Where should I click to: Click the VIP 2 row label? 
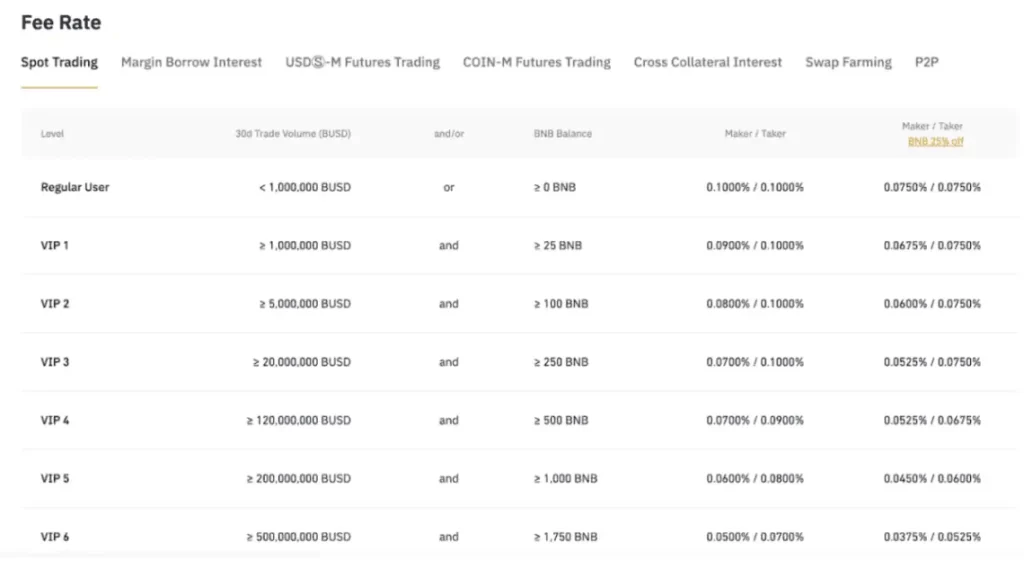pyautogui.click(x=55, y=304)
